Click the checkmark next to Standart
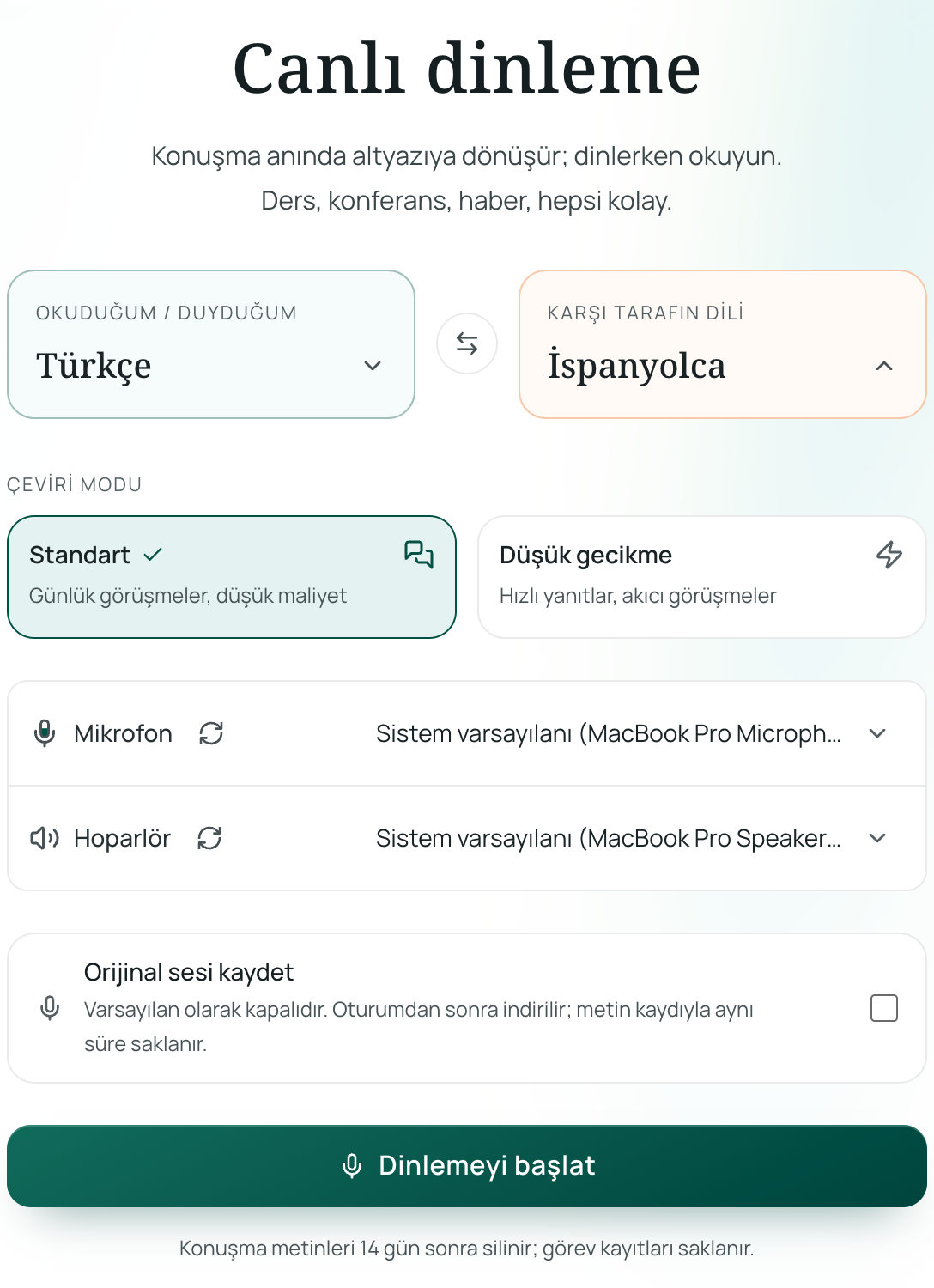Viewport: 934px width, 1288px height. (153, 555)
